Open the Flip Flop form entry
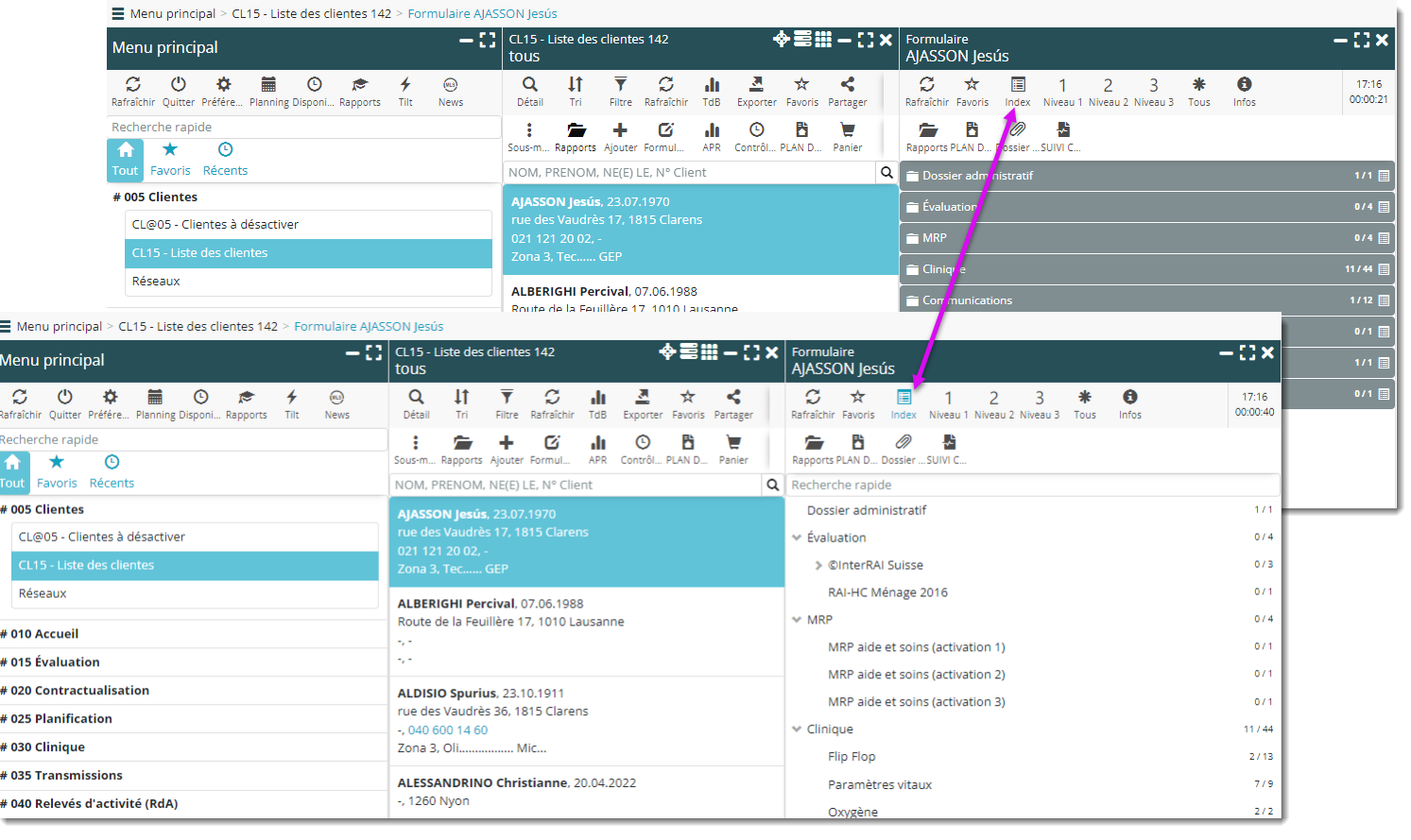The width and height of the screenshot is (1411, 840). [852, 757]
